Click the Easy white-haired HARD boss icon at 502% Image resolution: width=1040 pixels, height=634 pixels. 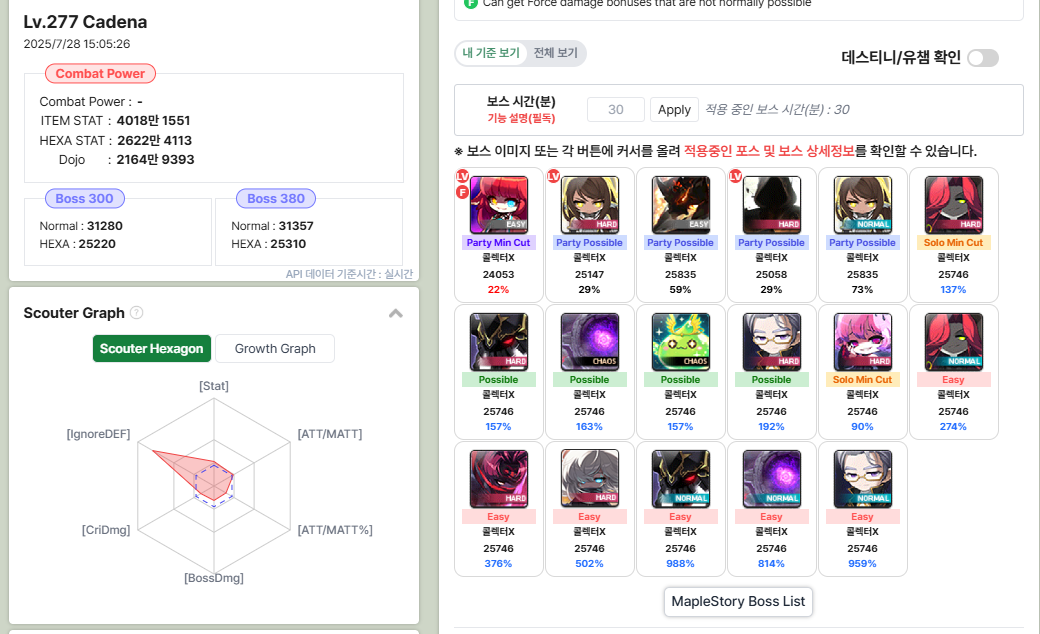click(x=590, y=478)
